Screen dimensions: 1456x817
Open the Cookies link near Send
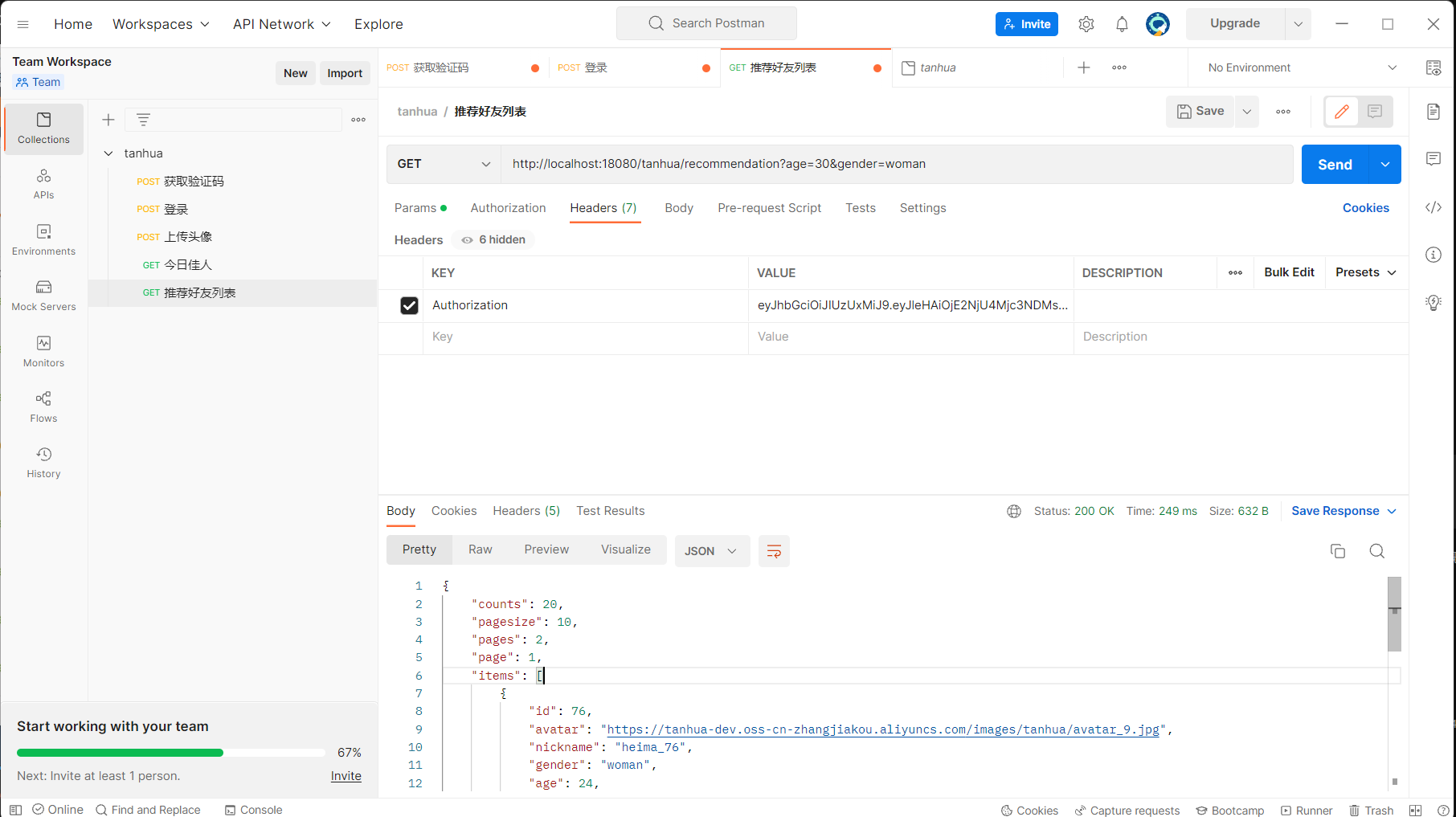pos(1366,208)
